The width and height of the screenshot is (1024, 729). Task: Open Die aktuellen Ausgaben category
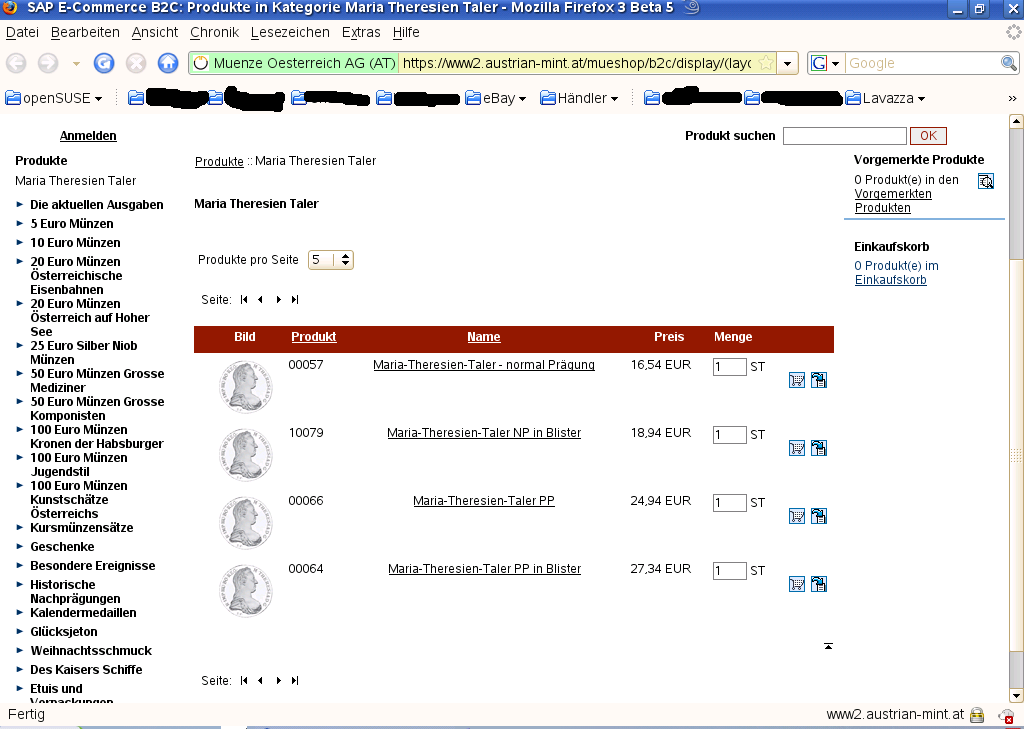coord(97,205)
